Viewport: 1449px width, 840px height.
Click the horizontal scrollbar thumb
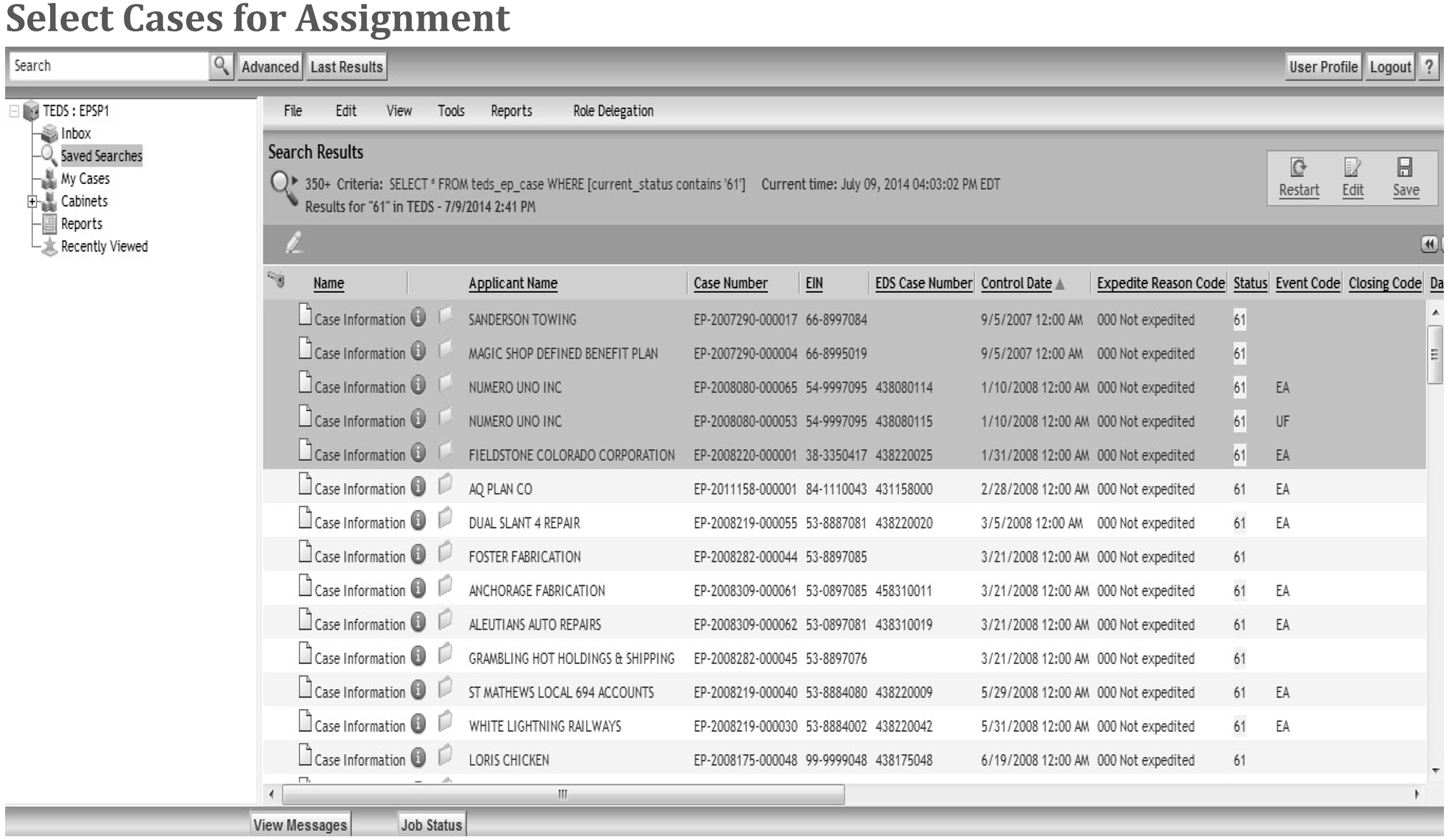point(562,794)
